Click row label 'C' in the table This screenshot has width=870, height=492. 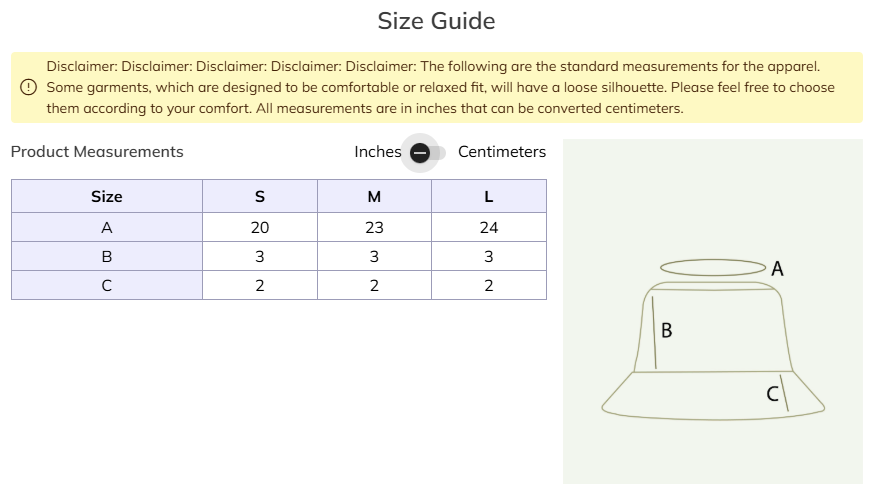click(x=107, y=285)
